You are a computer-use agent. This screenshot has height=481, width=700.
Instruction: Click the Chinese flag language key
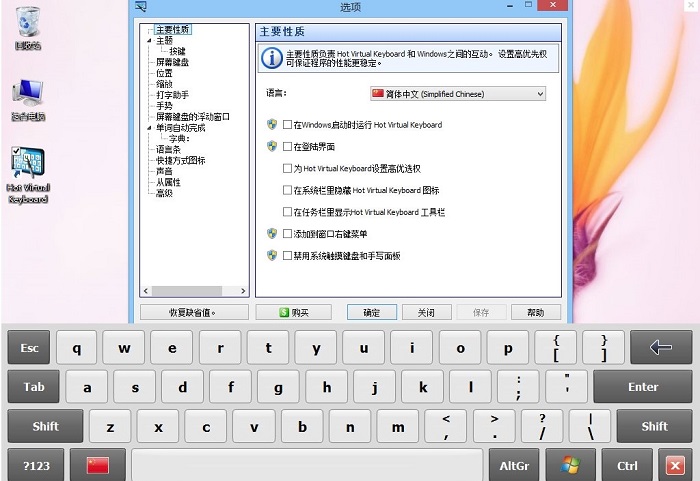pyautogui.click(x=98, y=465)
